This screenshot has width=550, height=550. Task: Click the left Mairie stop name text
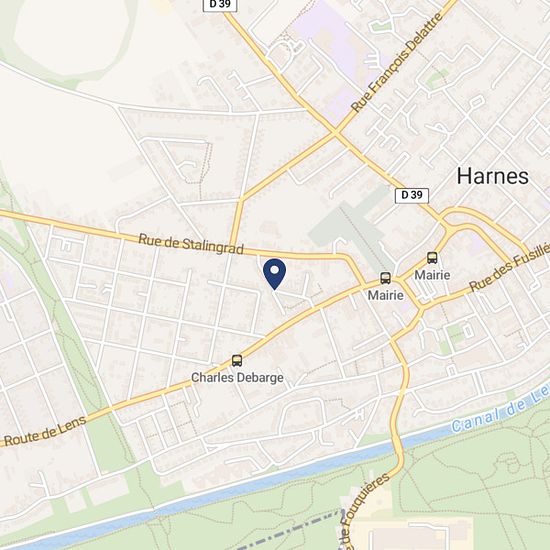[385, 295]
